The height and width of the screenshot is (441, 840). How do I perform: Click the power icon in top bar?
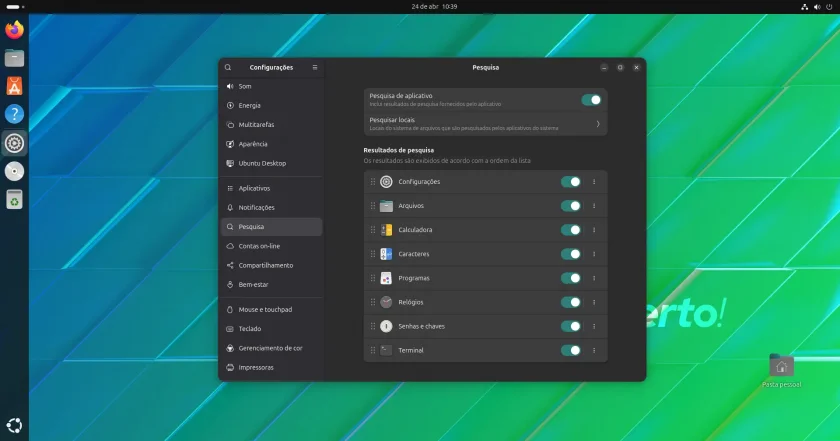[829, 7]
